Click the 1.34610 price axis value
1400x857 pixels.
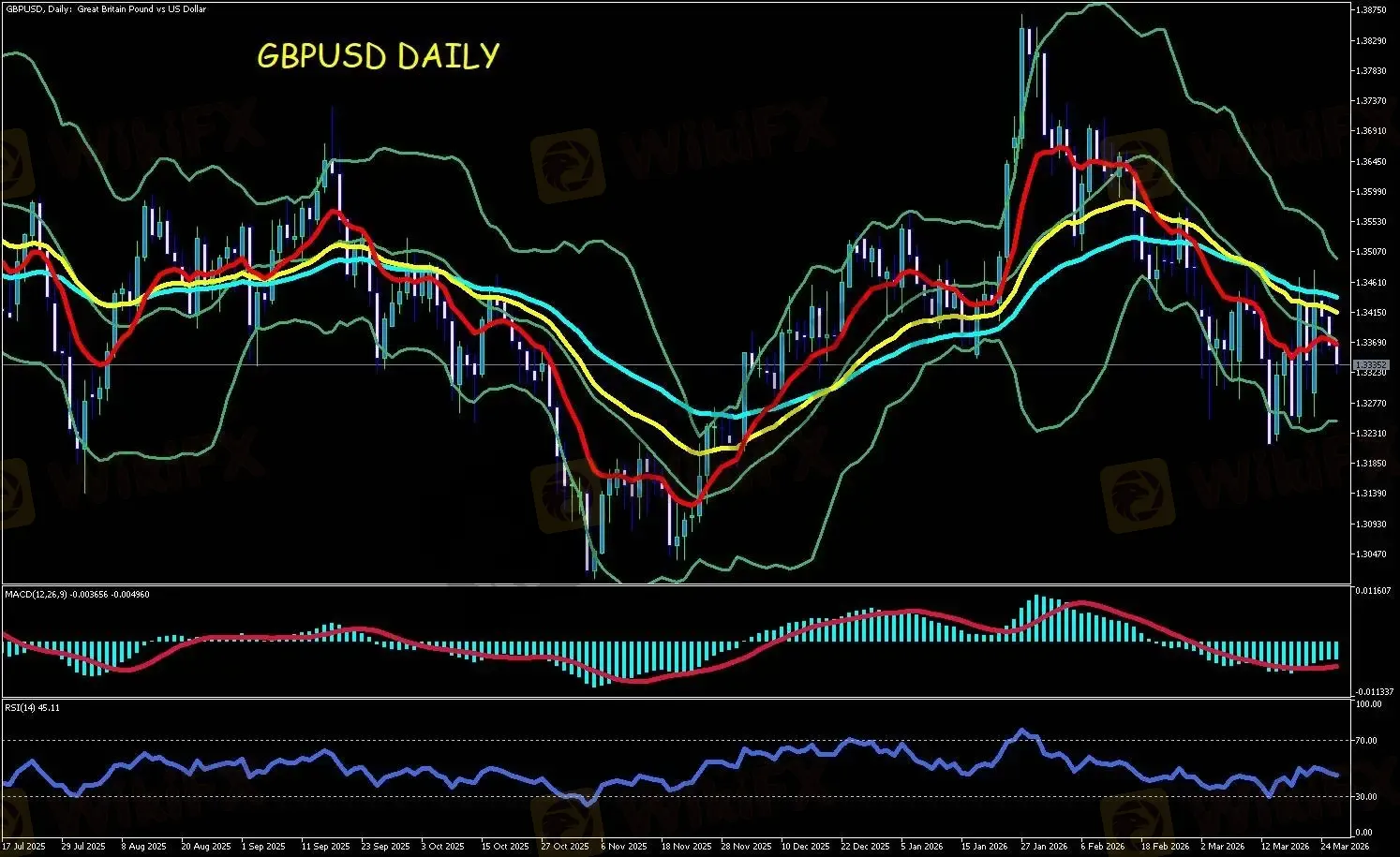(1369, 283)
